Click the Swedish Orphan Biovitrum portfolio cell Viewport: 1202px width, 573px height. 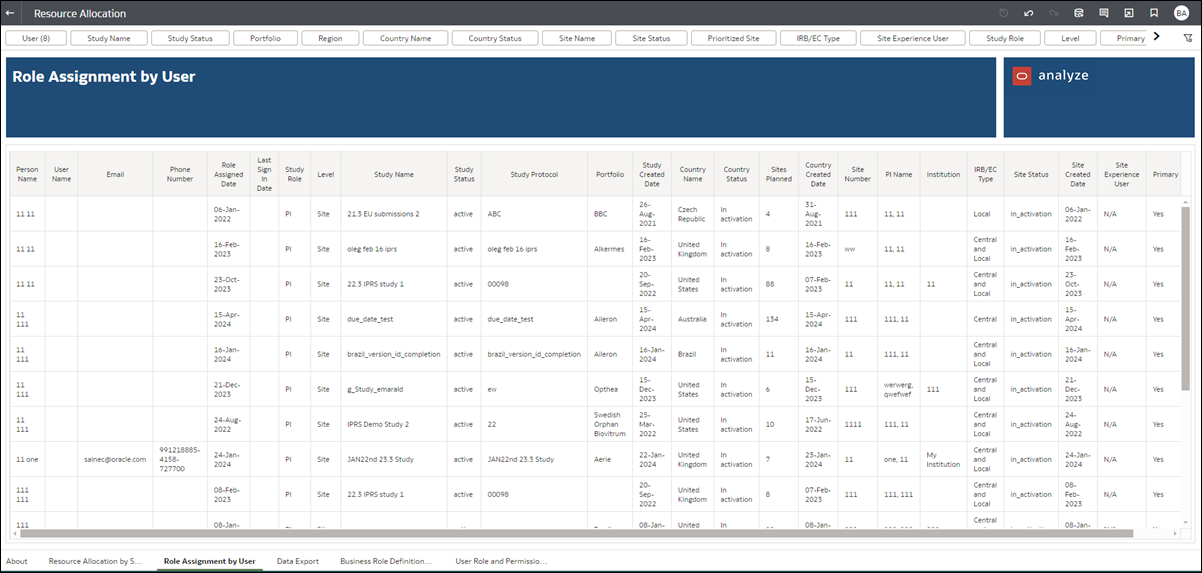click(x=611, y=424)
